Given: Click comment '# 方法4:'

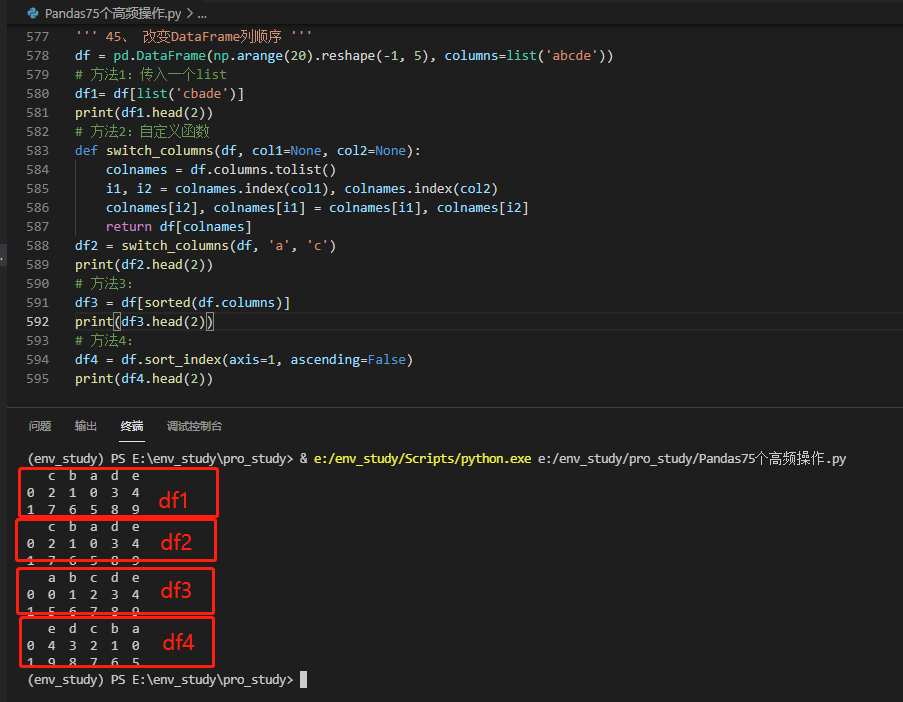Looking at the screenshot, I should [x=104, y=340].
